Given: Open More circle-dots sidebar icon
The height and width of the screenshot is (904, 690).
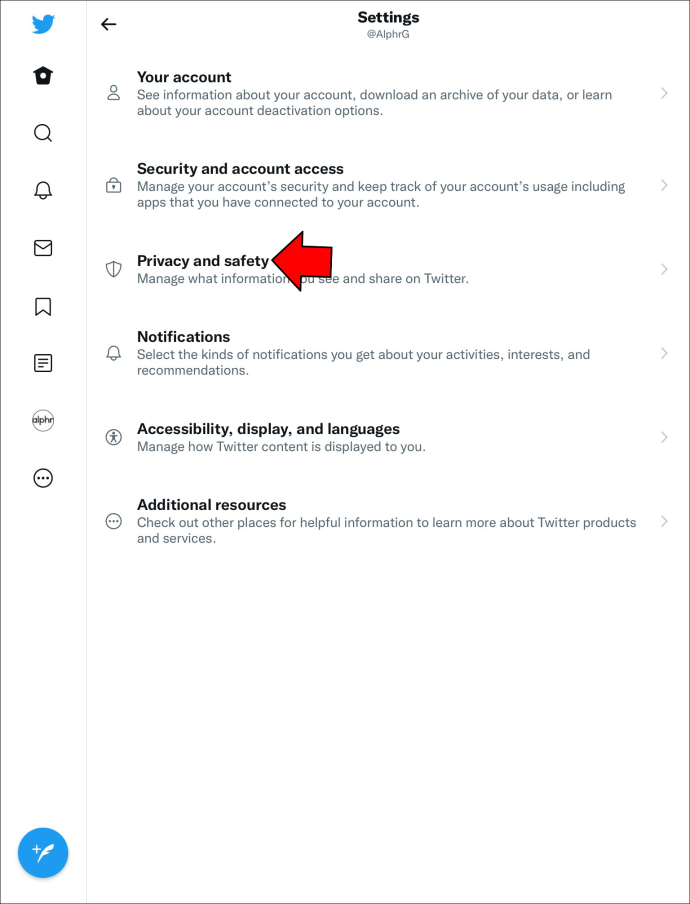Looking at the screenshot, I should [x=43, y=478].
